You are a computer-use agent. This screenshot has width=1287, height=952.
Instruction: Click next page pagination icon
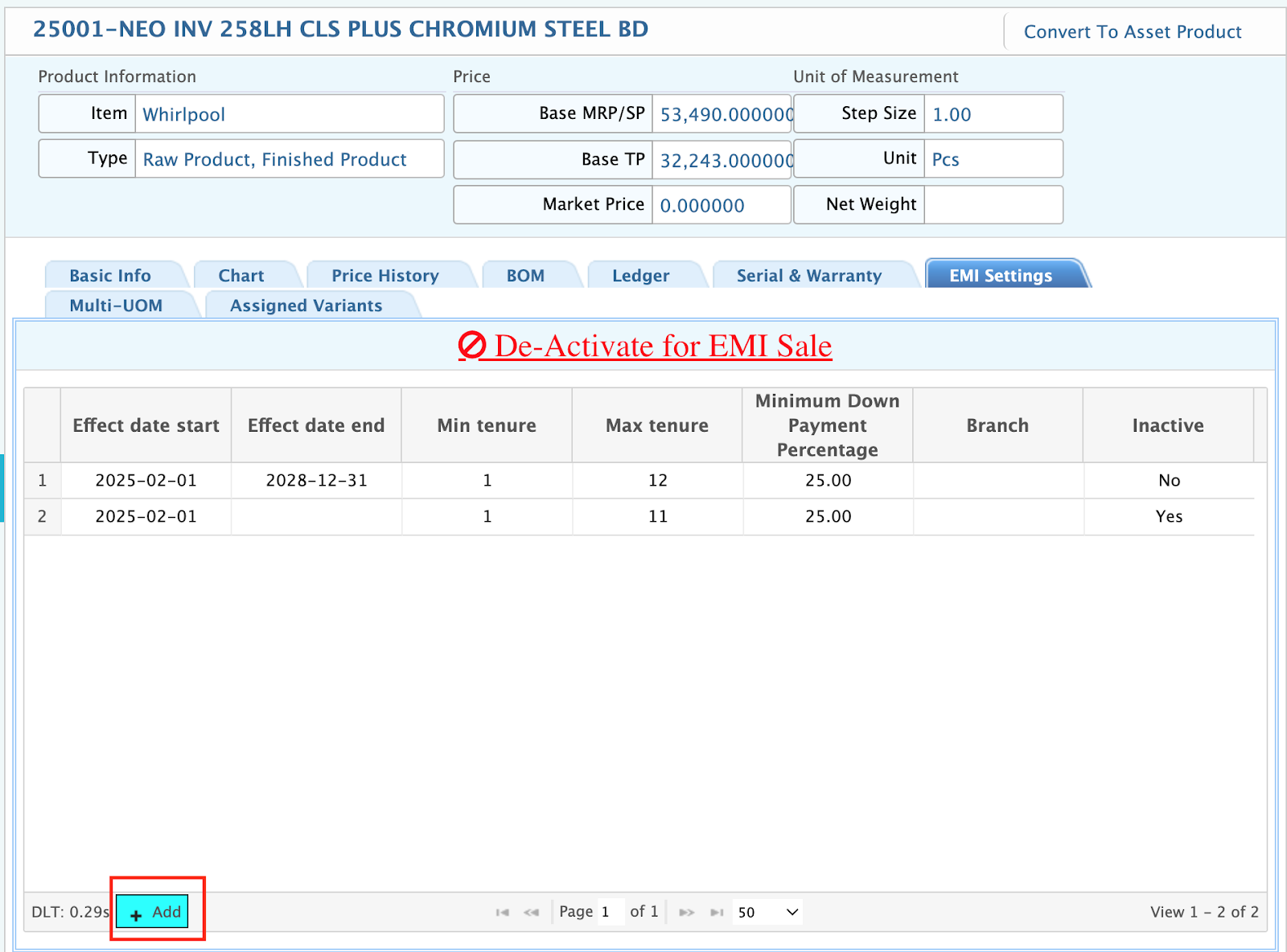pyautogui.click(x=686, y=913)
